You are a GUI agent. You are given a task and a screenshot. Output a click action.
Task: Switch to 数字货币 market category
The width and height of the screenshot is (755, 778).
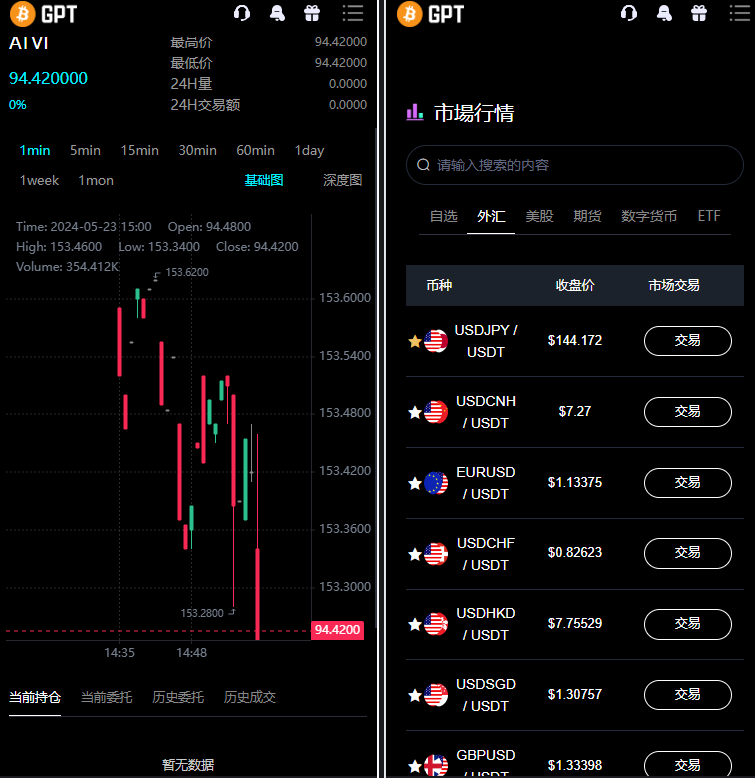pos(649,216)
